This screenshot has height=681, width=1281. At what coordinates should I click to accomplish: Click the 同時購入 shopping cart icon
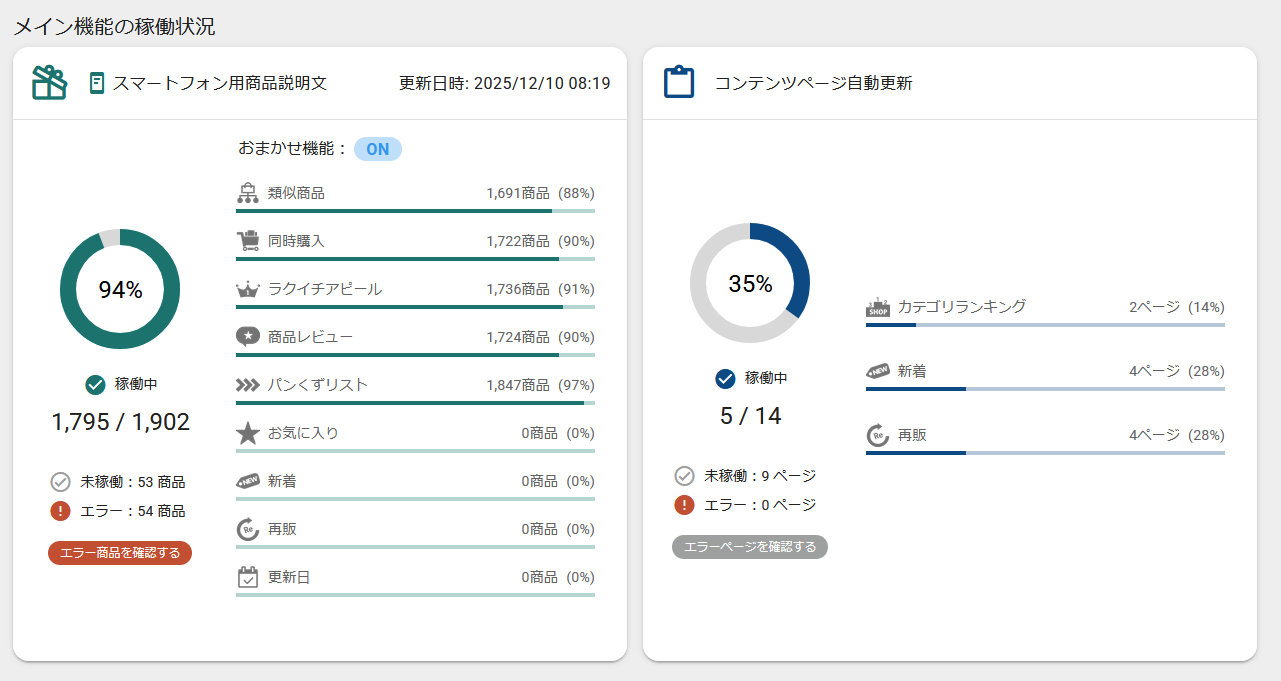(248, 241)
